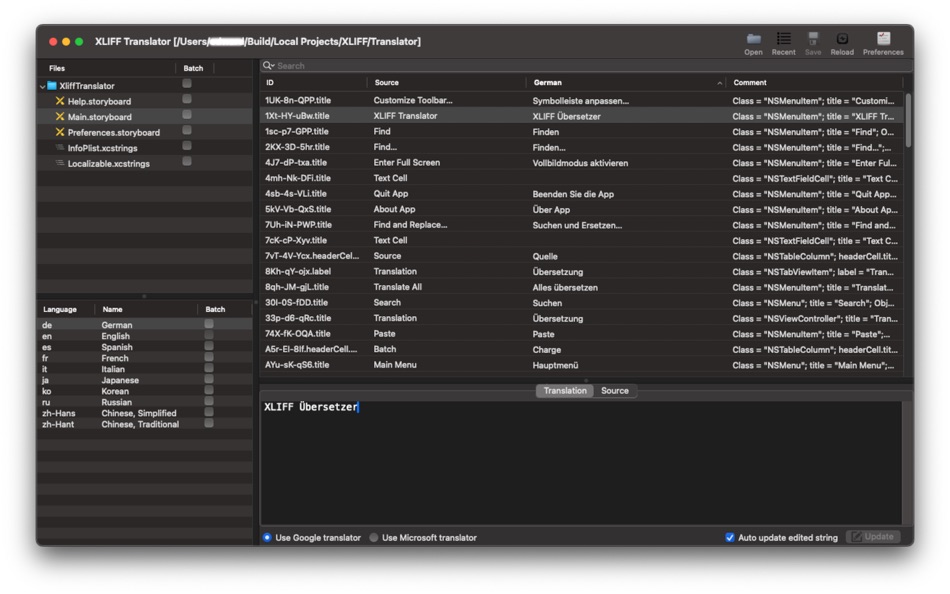950x594 pixels.
Task: Click the Help.storyboard file icon
Action: point(60,101)
